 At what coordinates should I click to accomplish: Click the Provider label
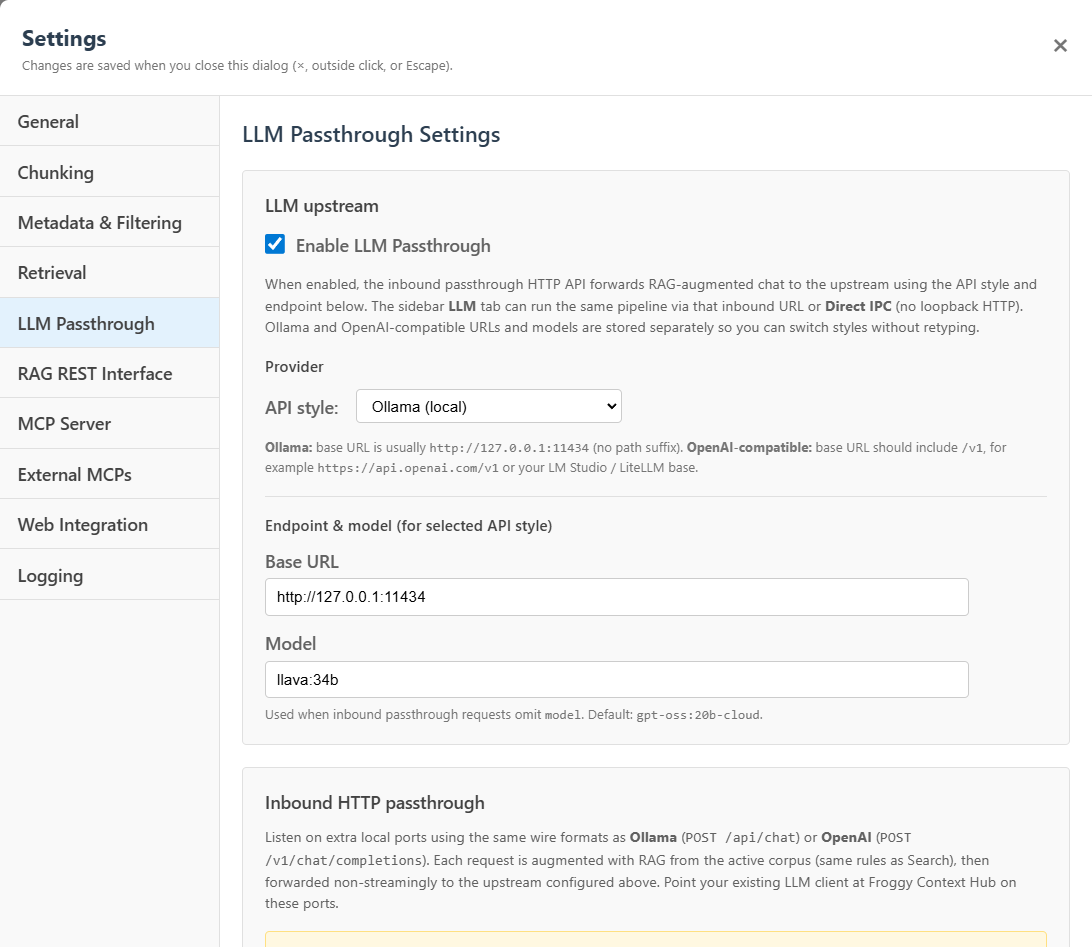(x=294, y=367)
